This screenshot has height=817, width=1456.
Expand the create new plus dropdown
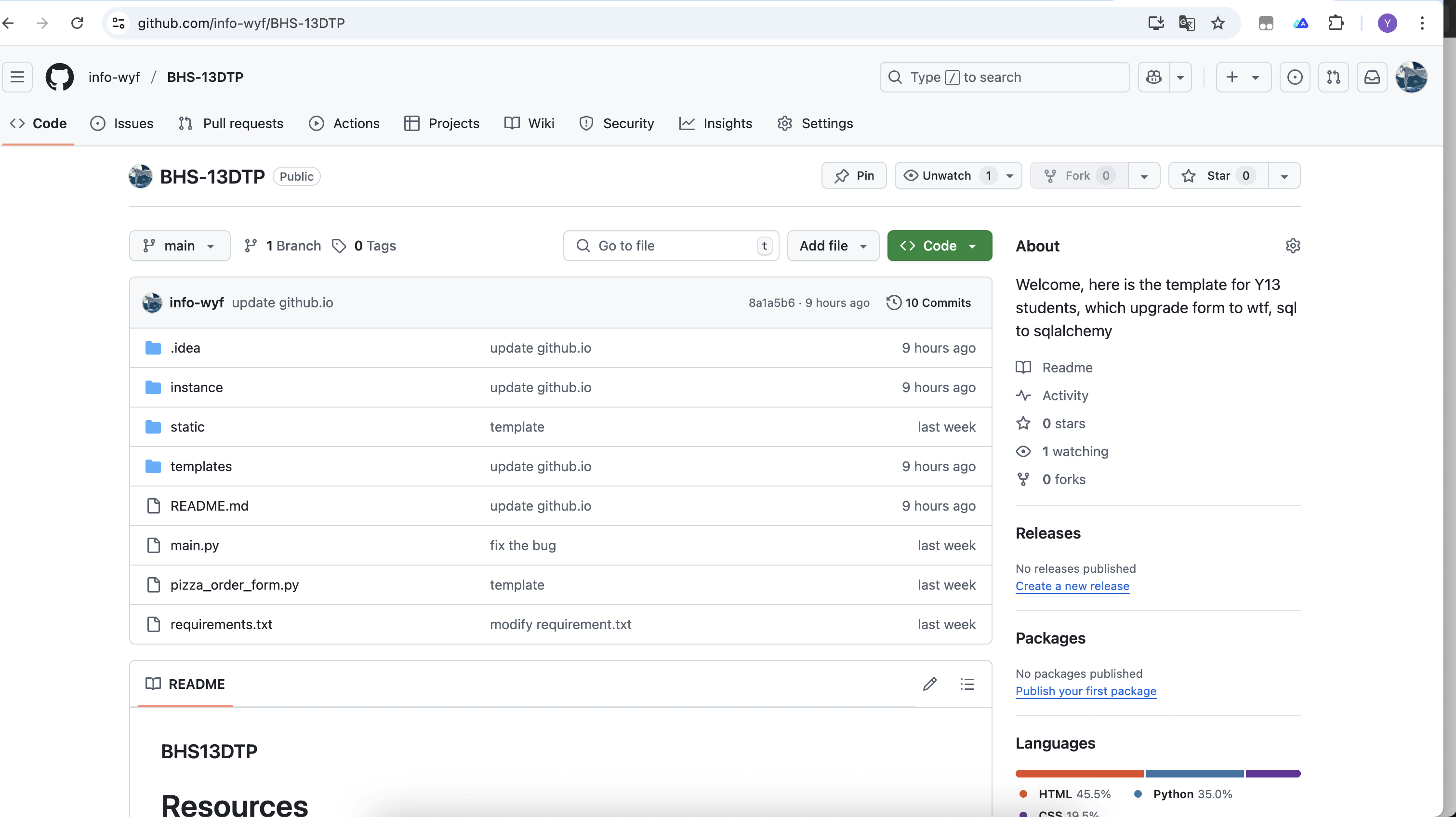pyautogui.click(x=1243, y=77)
